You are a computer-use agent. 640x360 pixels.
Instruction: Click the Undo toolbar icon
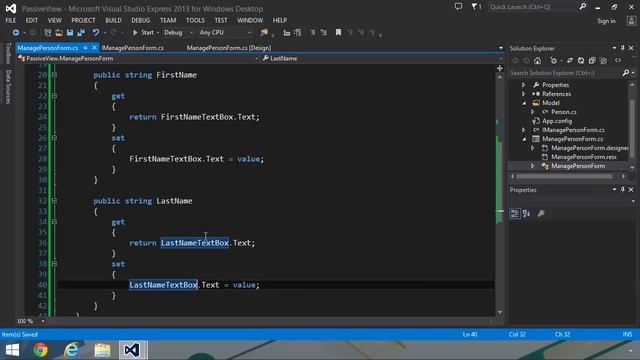pos(96,33)
